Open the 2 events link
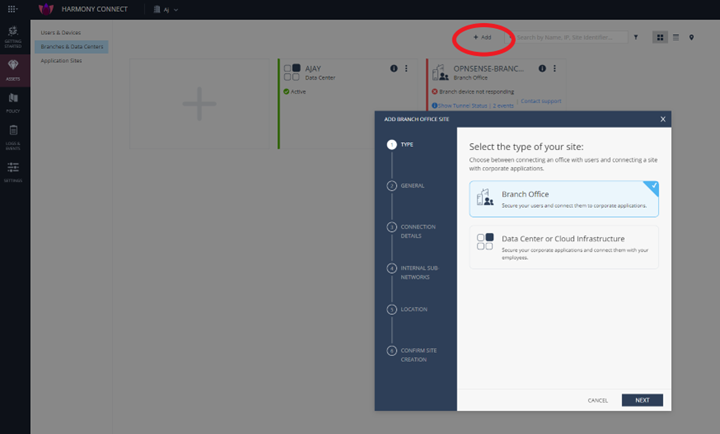720x434 pixels. click(x=503, y=106)
